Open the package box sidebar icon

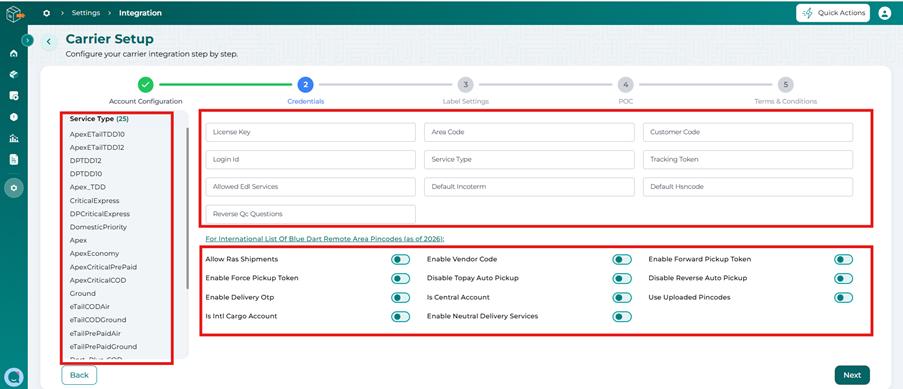click(x=14, y=74)
